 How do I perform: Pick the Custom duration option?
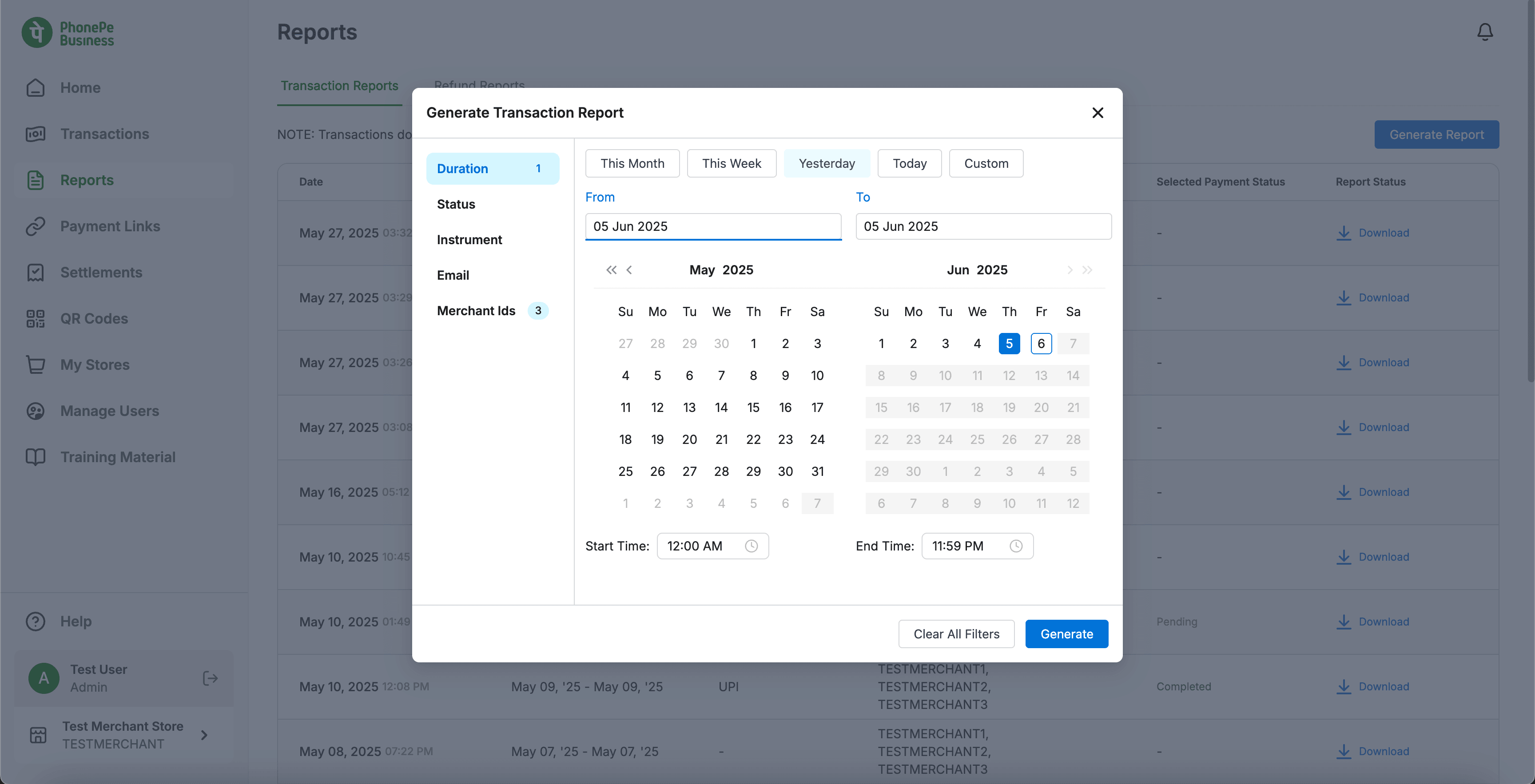point(986,163)
